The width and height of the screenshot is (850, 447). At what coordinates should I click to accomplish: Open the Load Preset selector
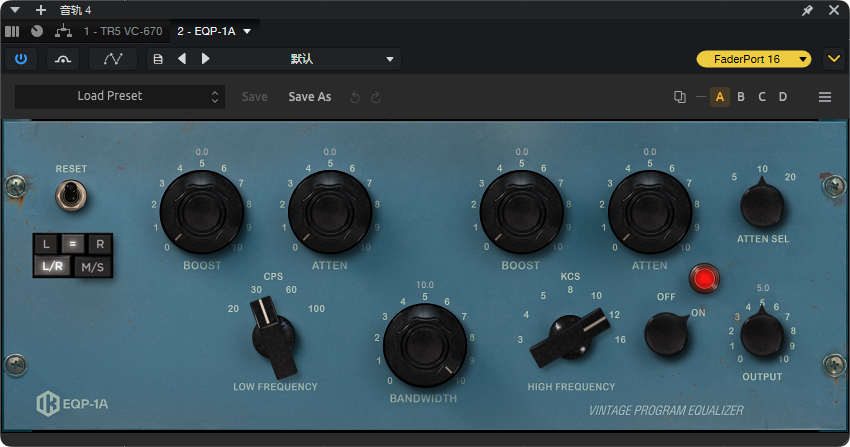(x=119, y=96)
